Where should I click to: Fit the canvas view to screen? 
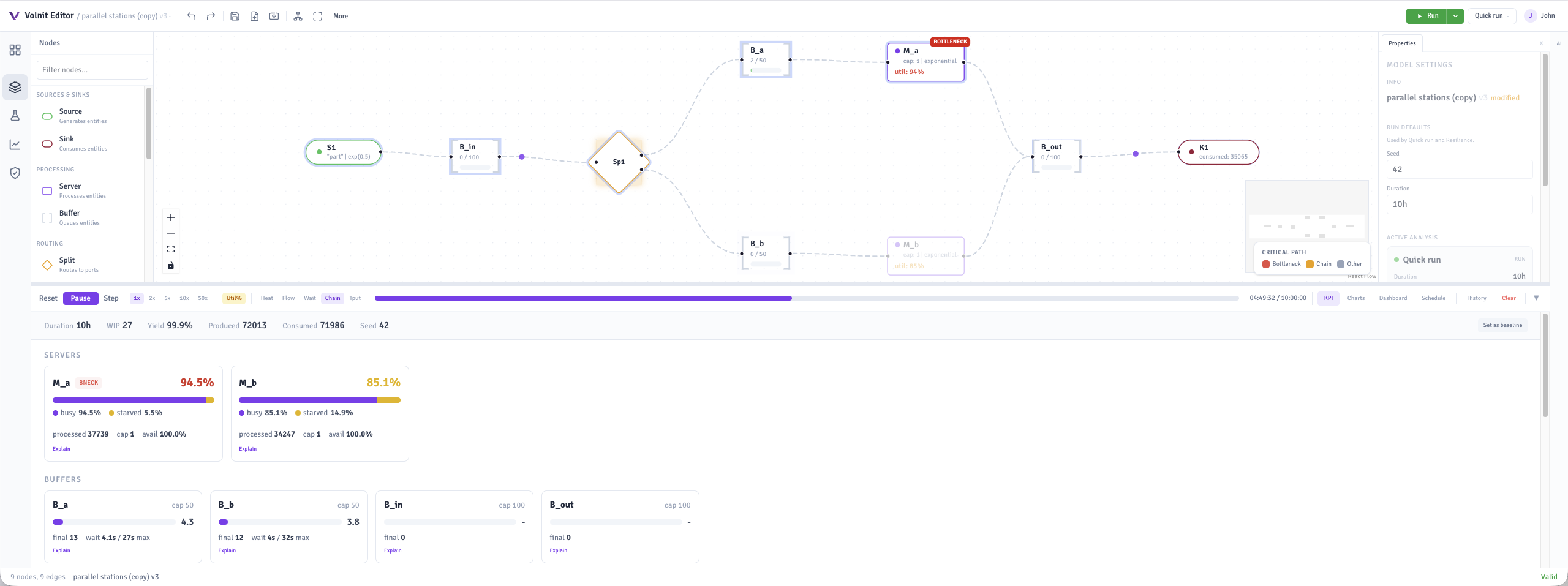[x=171, y=249]
